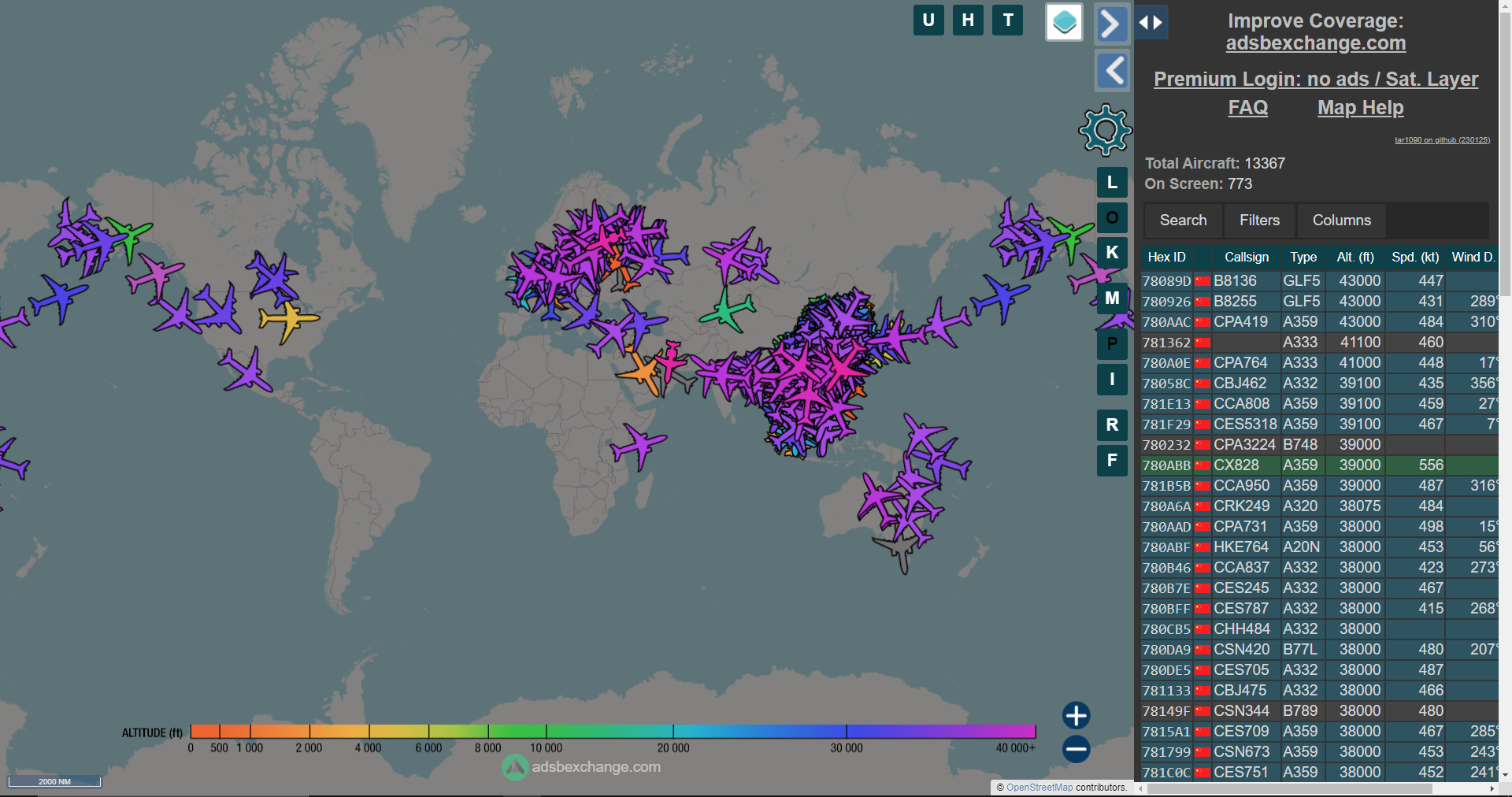1512x797 pixels.
Task: Click the table vertical scrollbar down arrow
Action: click(1505, 776)
